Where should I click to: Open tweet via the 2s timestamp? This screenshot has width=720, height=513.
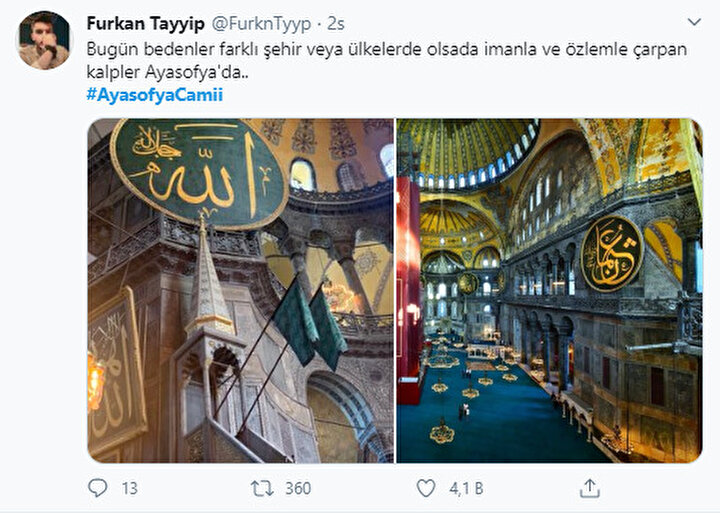336,23
